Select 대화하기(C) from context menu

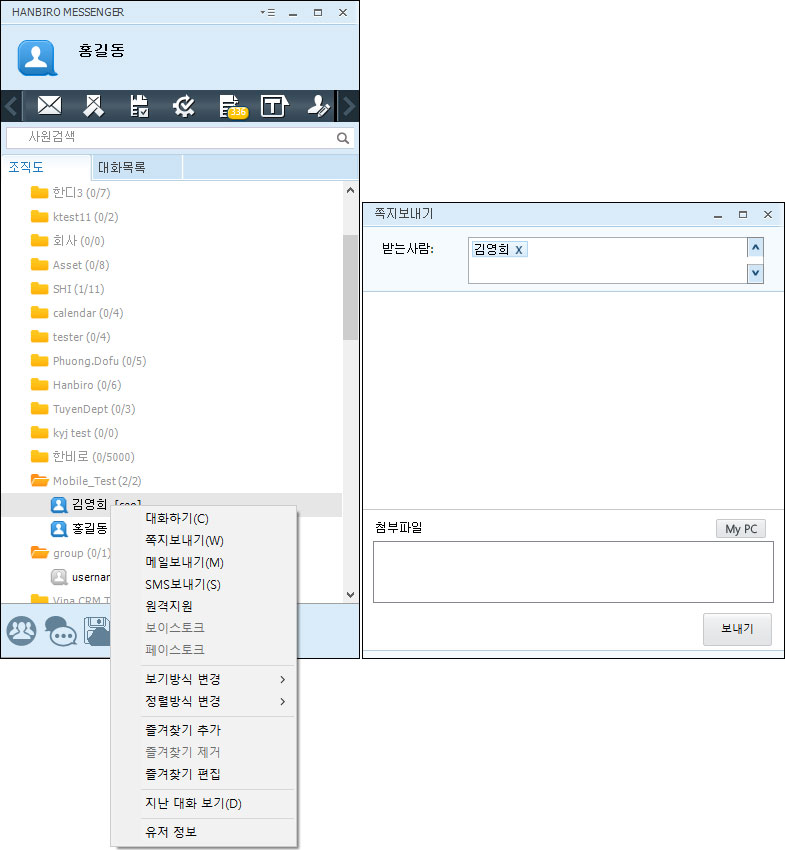coord(177,518)
